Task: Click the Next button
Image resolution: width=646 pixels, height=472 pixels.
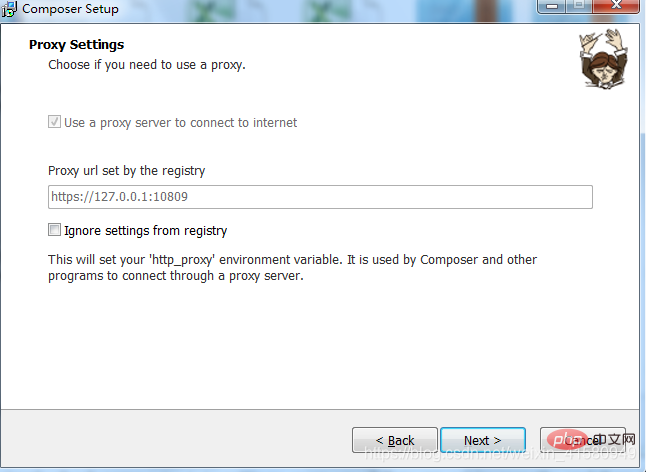Action: (x=483, y=440)
